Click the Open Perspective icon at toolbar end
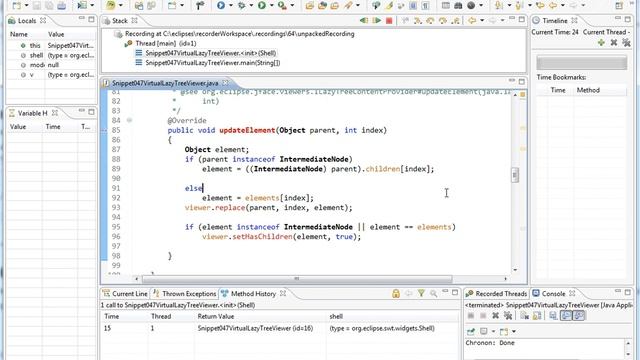 (619, 5)
